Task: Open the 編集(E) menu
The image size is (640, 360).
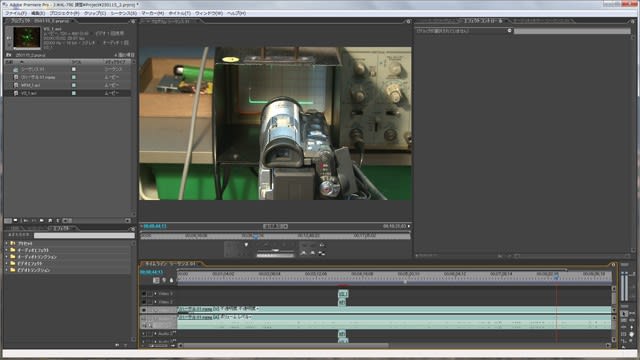Action: click(38, 13)
